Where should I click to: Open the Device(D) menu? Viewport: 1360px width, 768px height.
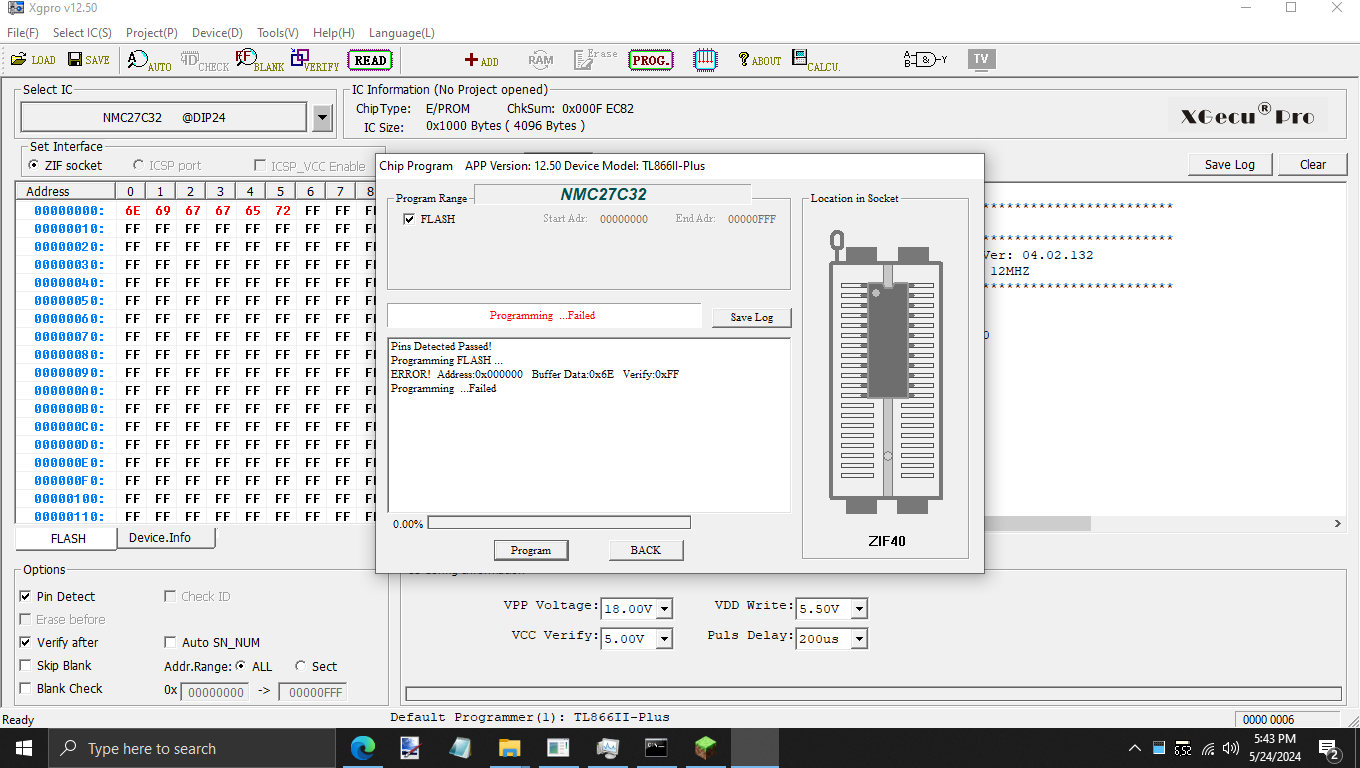[x=217, y=33]
